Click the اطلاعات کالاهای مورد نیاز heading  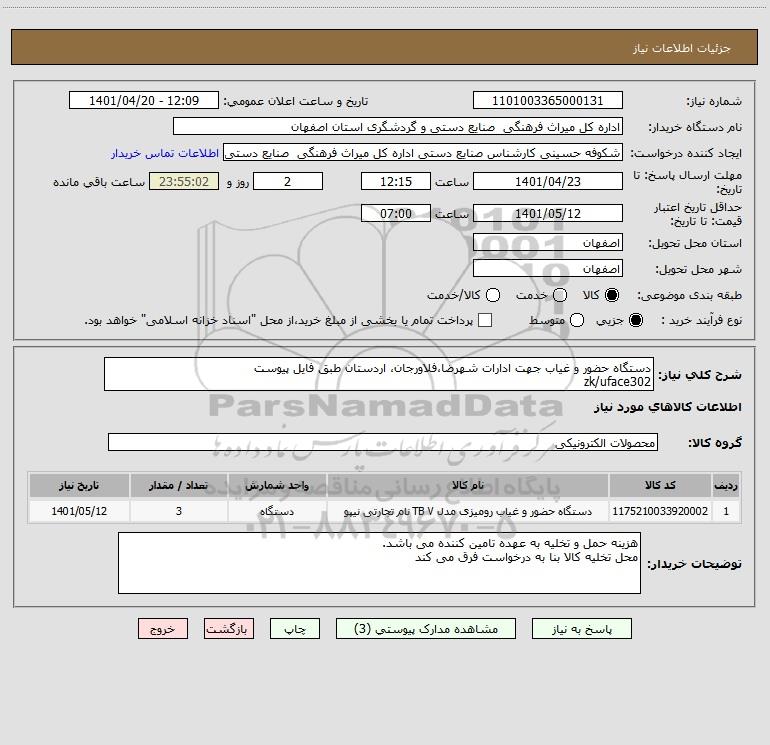click(667, 407)
